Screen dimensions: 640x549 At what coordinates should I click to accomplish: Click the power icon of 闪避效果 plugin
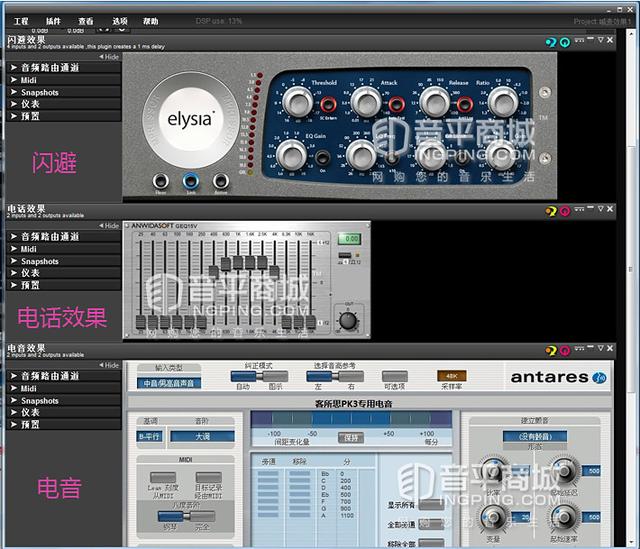coord(565,42)
